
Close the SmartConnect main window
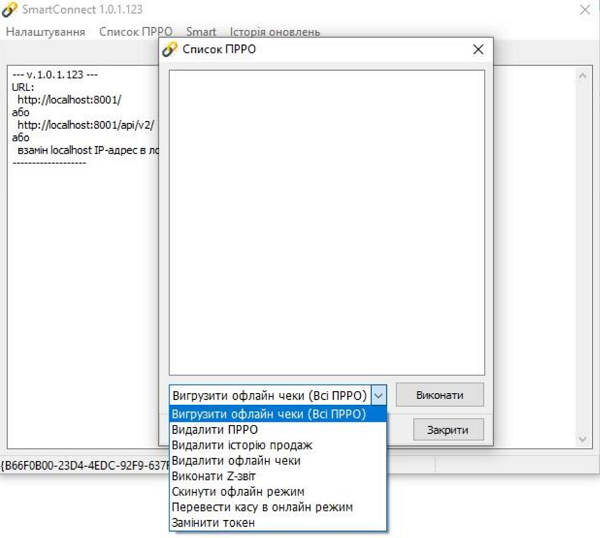[585, 10]
